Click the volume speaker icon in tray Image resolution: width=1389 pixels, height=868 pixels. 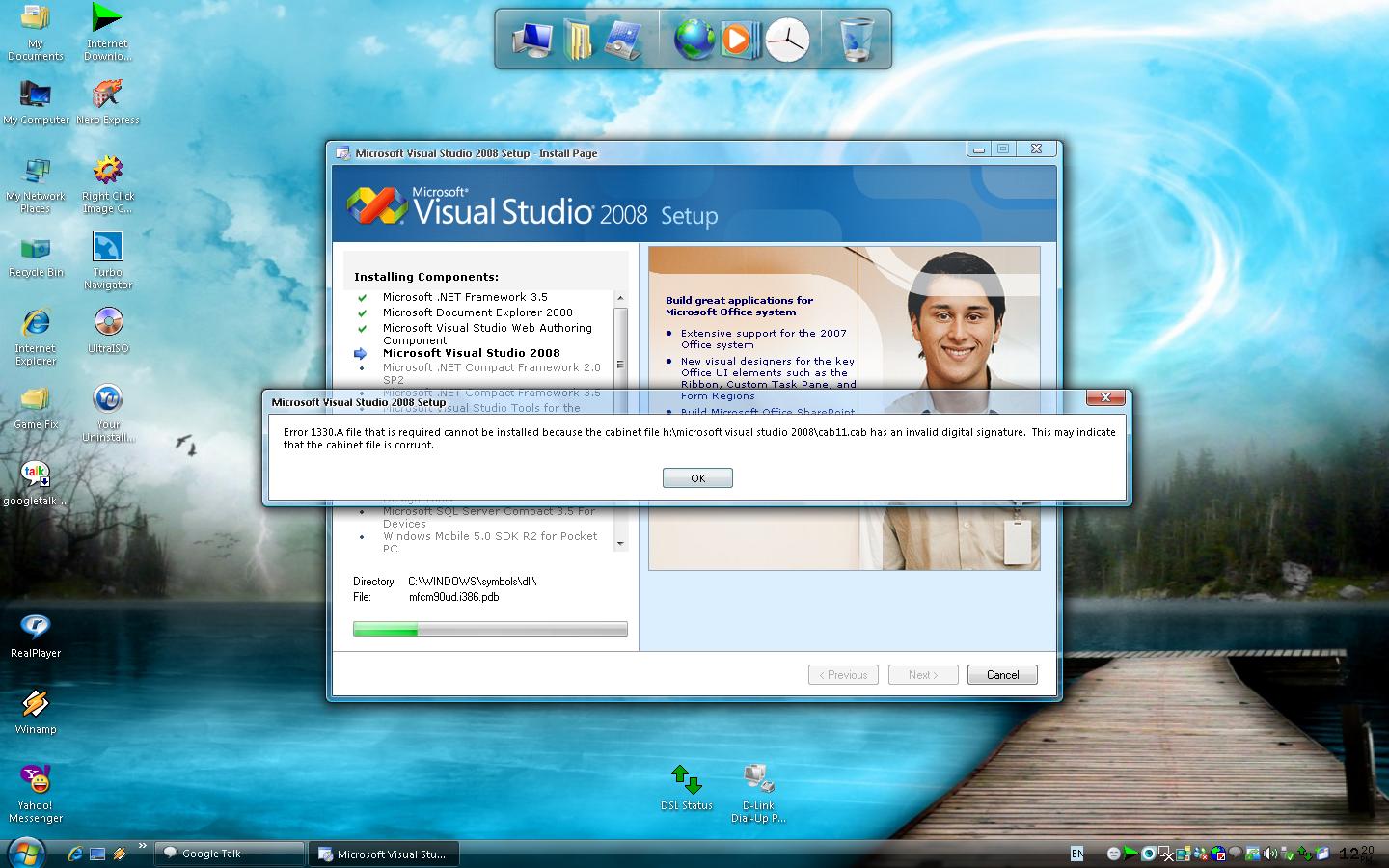(x=1270, y=854)
